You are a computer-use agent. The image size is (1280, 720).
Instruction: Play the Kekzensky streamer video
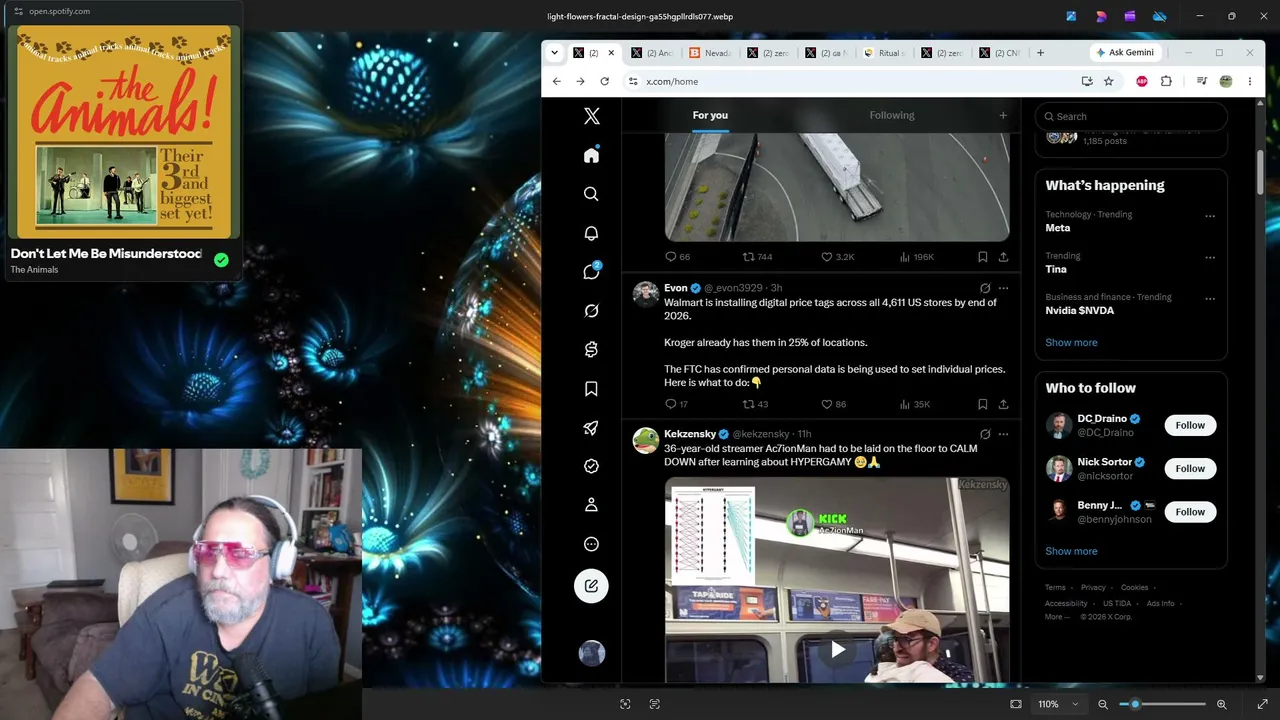pyautogui.click(x=837, y=650)
